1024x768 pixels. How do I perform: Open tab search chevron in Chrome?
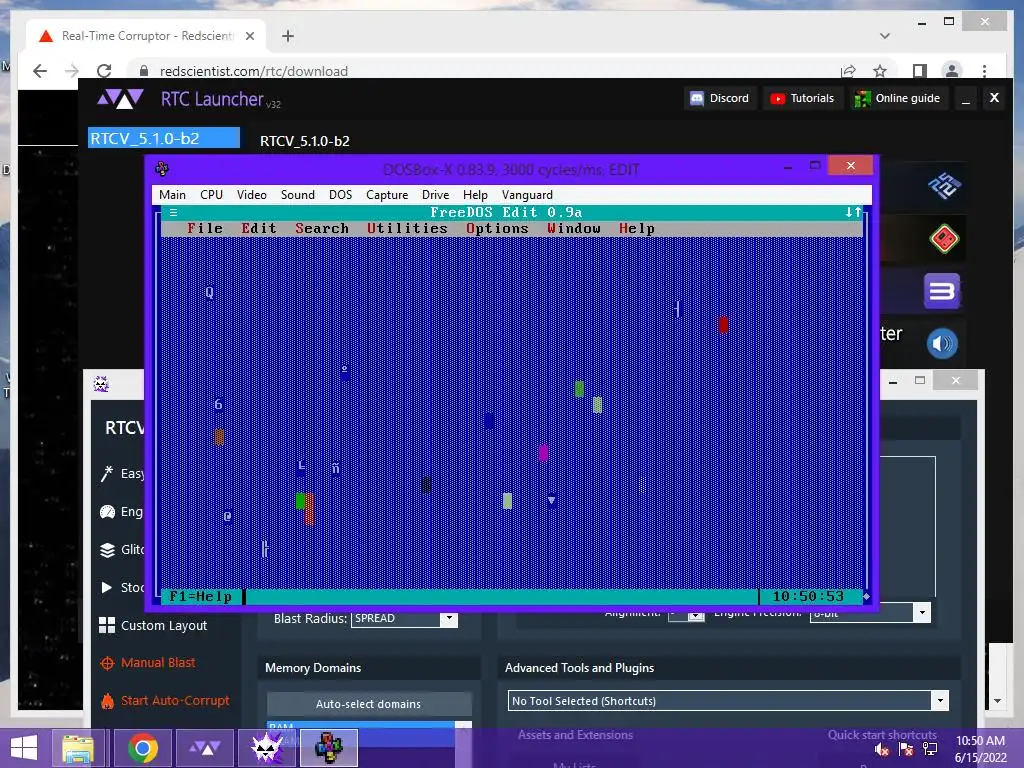click(885, 36)
